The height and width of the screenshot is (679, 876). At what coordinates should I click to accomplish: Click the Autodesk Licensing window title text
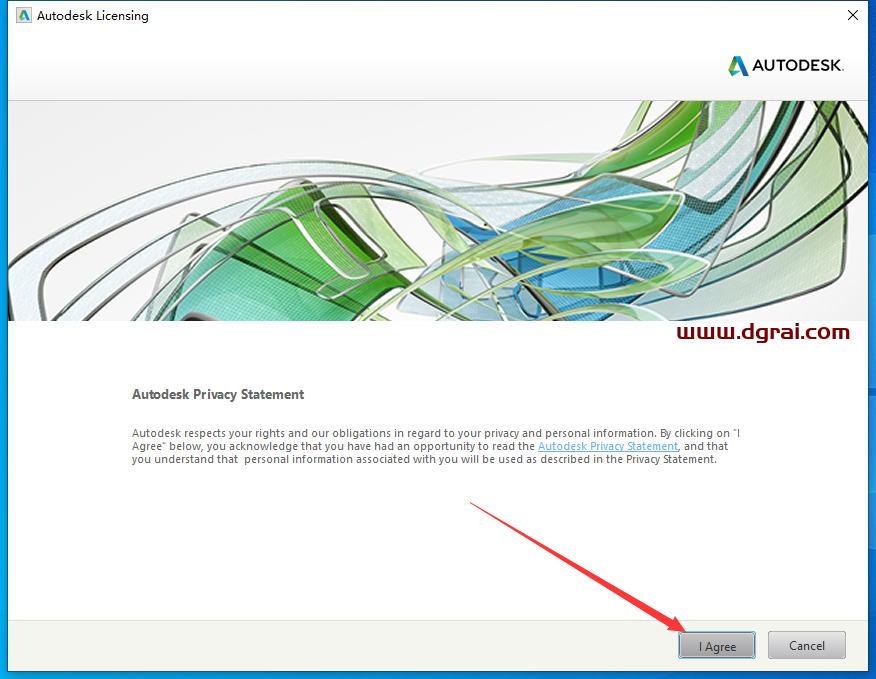click(93, 16)
